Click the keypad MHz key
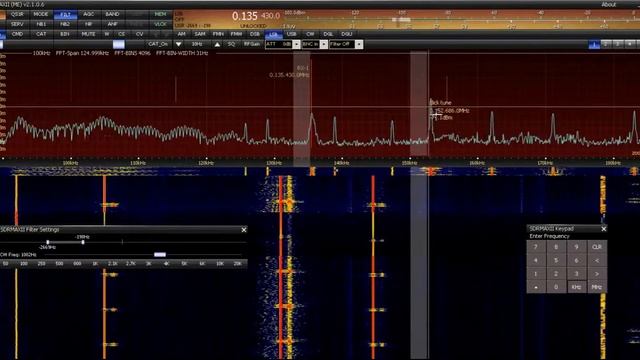The width and height of the screenshot is (640, 360). pos(597,287)
